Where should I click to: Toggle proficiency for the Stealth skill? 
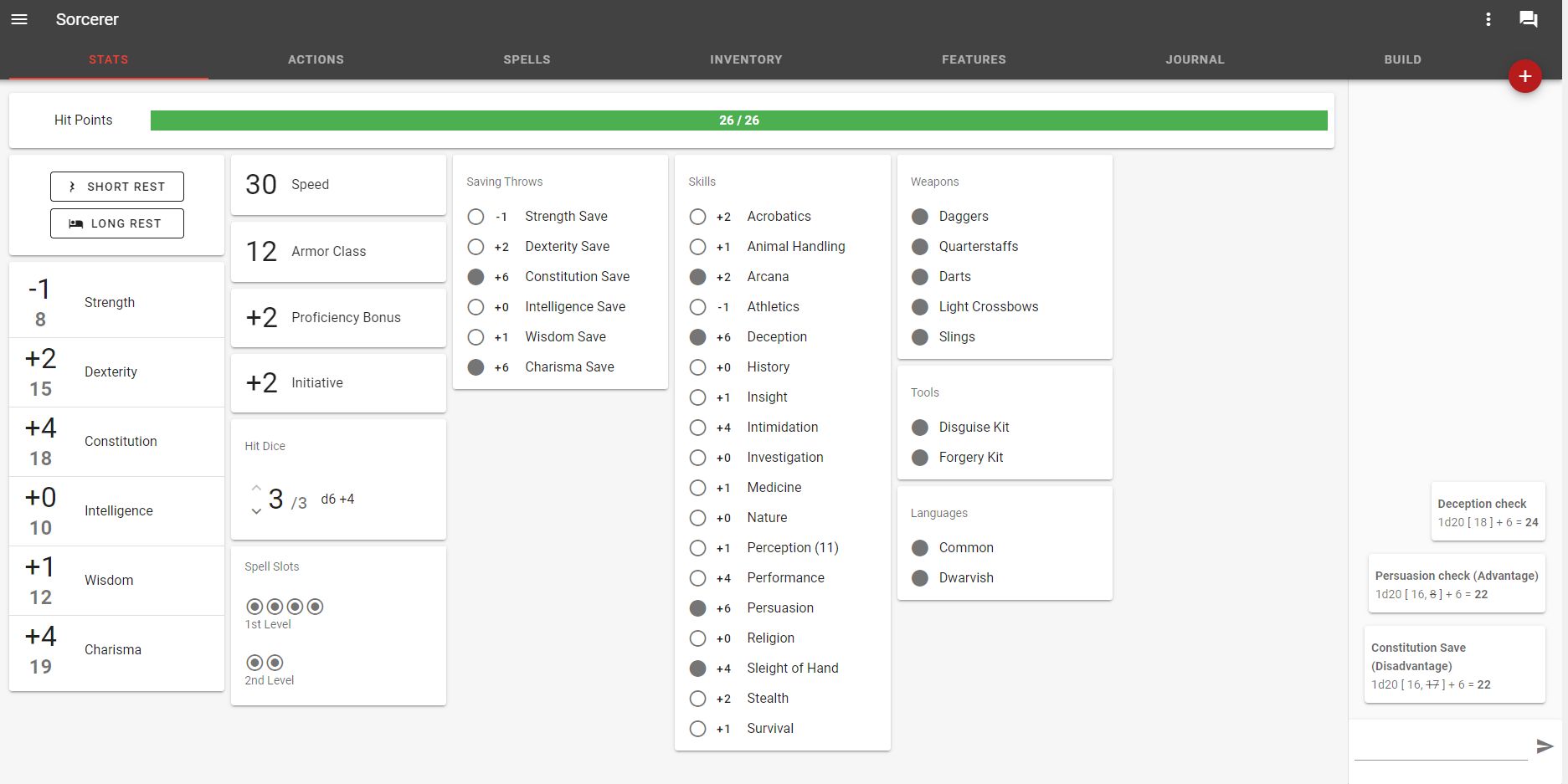(697, 698)
